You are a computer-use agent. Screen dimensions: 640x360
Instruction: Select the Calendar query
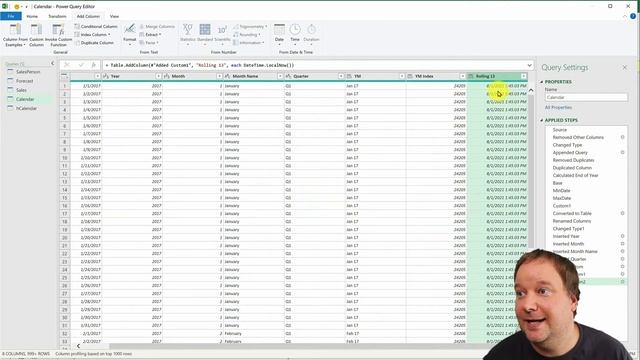25,99
